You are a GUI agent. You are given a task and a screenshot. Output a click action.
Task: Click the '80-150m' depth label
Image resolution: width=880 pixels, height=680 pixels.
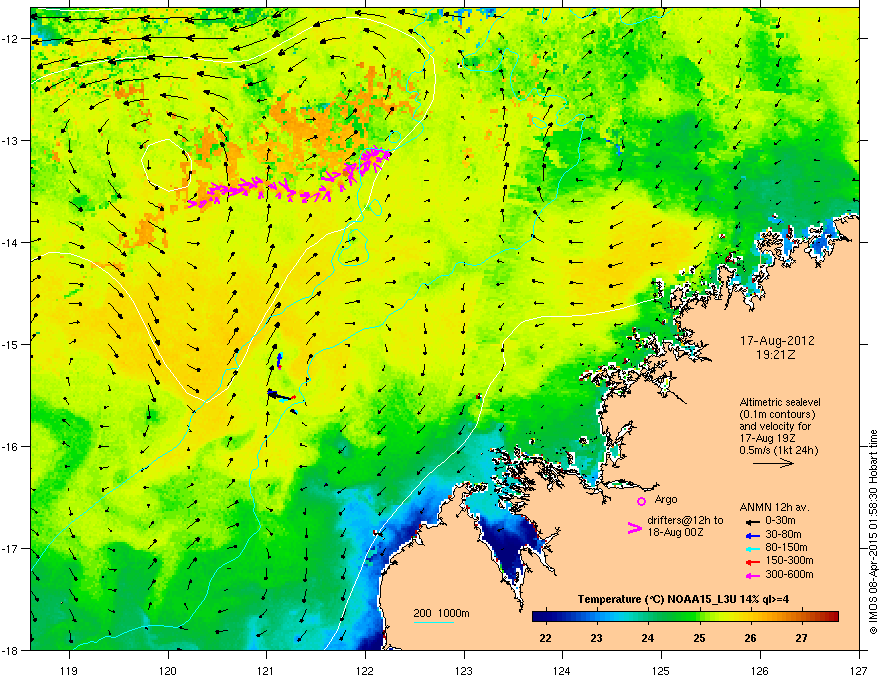click(x=786, y=548)
